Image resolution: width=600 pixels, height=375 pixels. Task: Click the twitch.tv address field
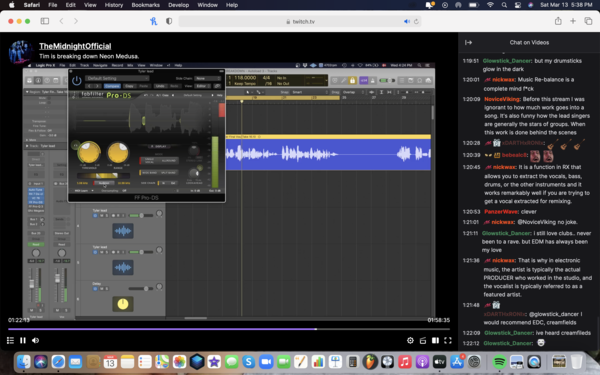tap(300, 21)
